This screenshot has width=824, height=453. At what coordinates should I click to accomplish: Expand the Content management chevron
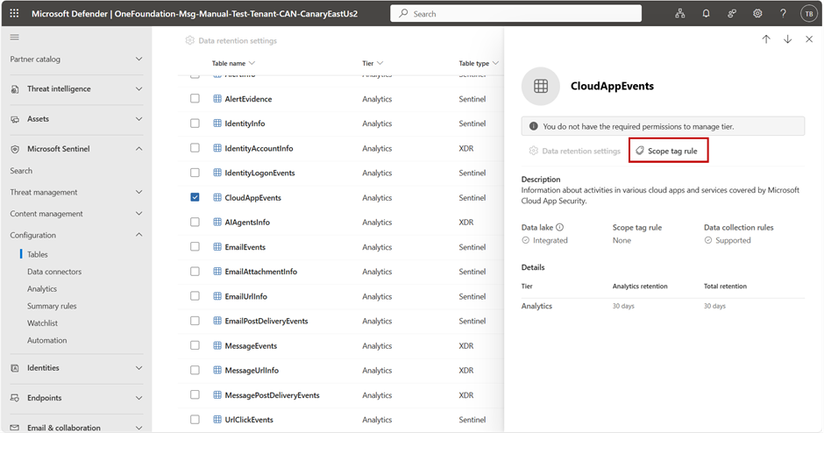pyautogui.click(x=139, y=213)
